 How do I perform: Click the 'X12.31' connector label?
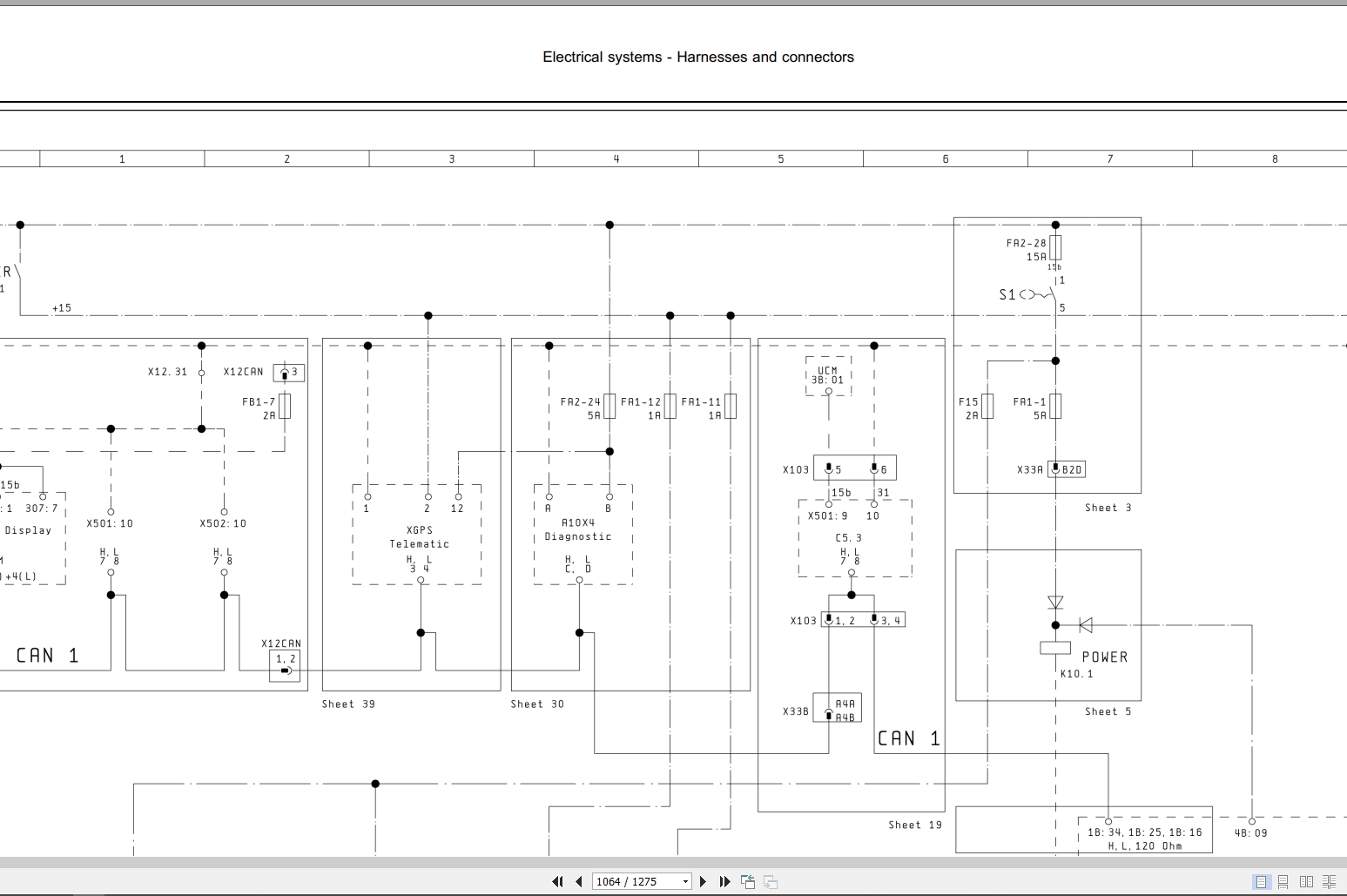click(x=167, y=372)
